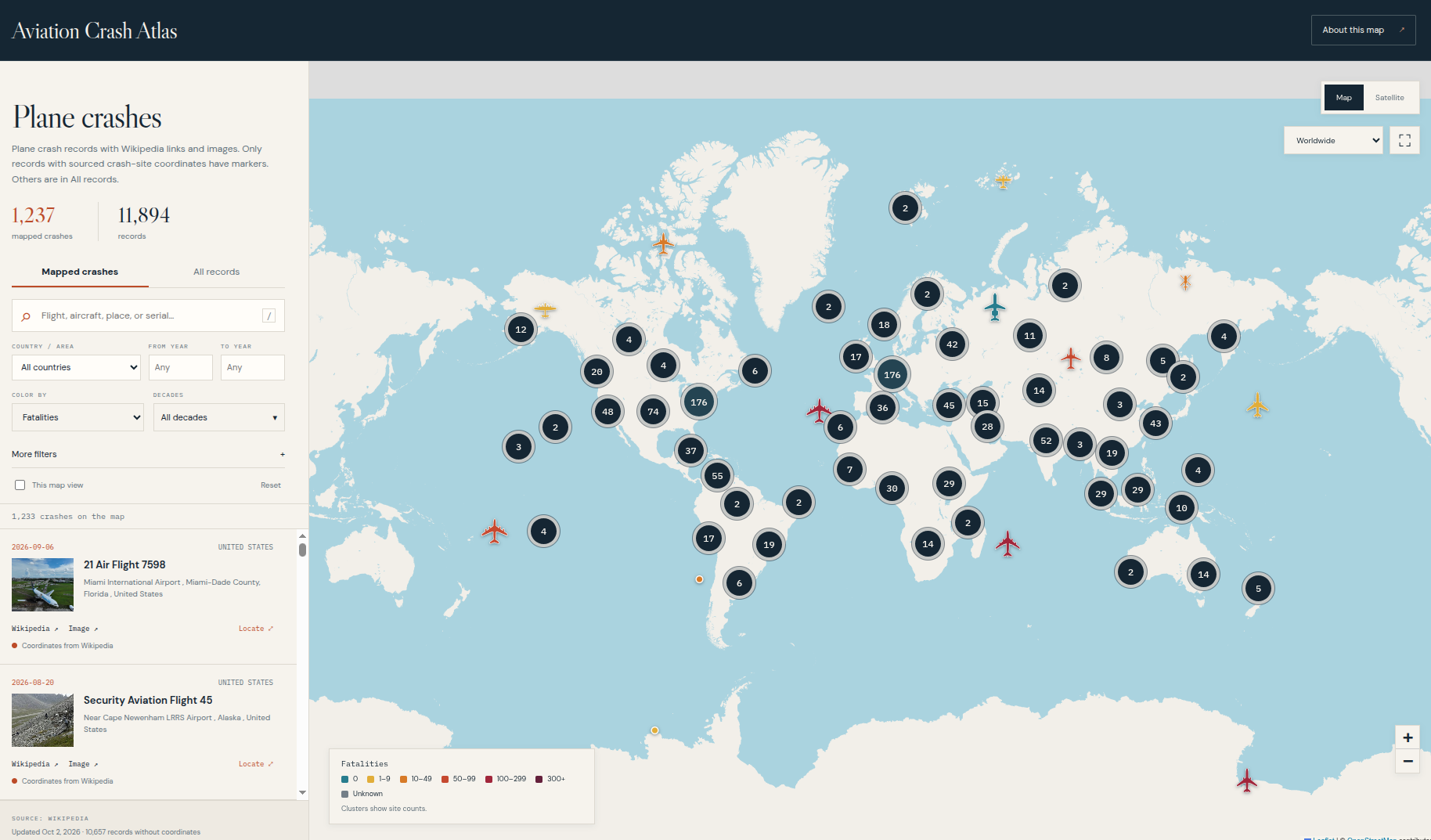Image resolution: width=1431 pixels, height=840 pixels.
Task: Click the From Year input field
Action: tap(181, 367)
